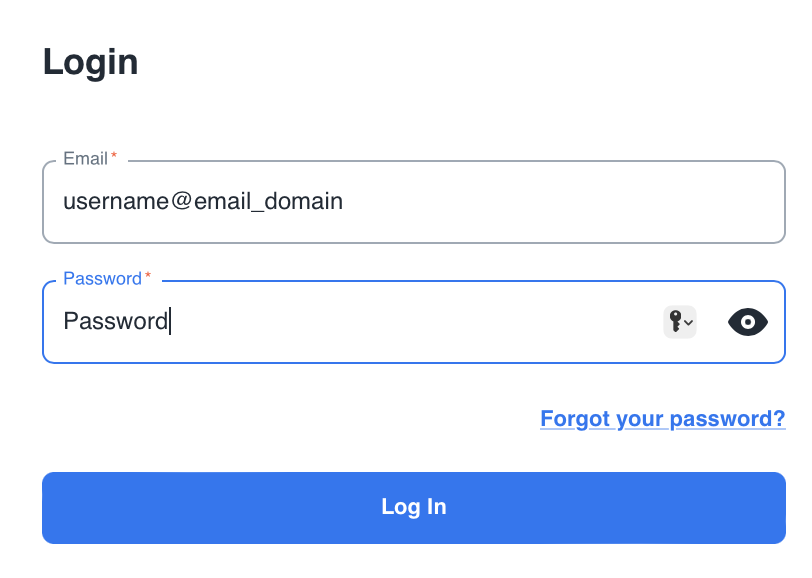
Task: Open the password manager autofill dropdown
Action: point(680,322)
